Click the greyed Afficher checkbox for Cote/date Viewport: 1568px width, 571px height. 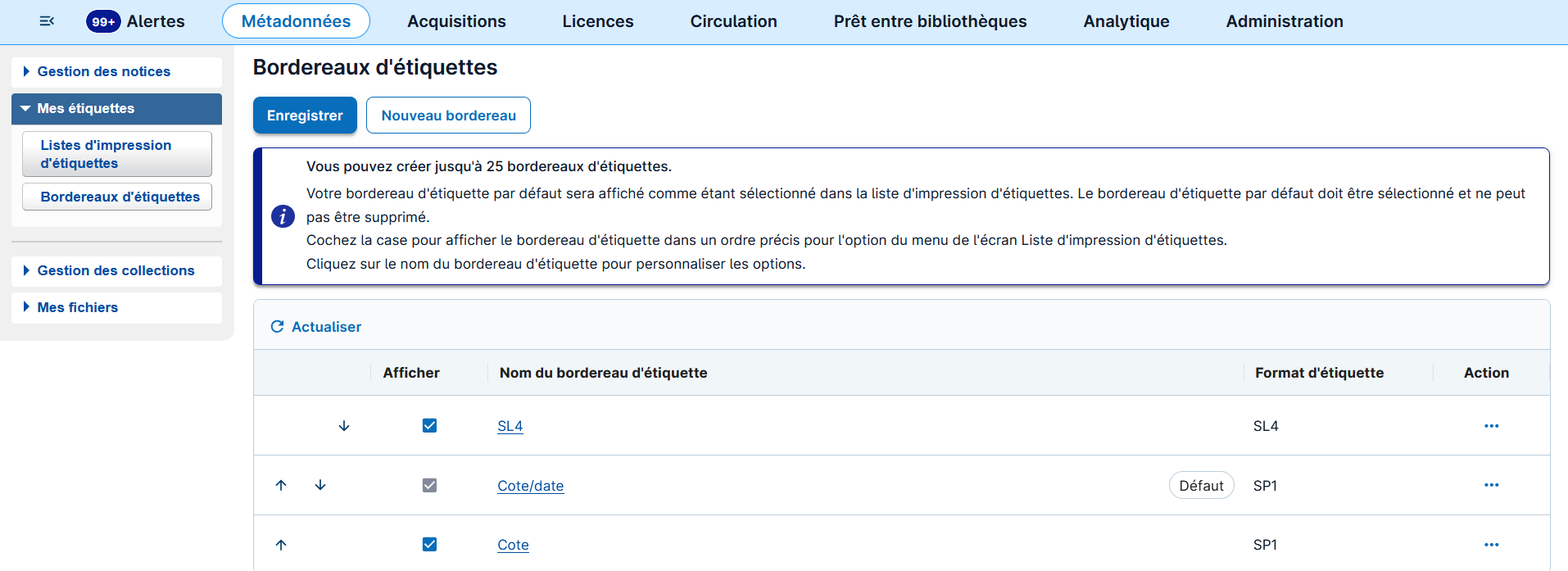tap(429, 486)
